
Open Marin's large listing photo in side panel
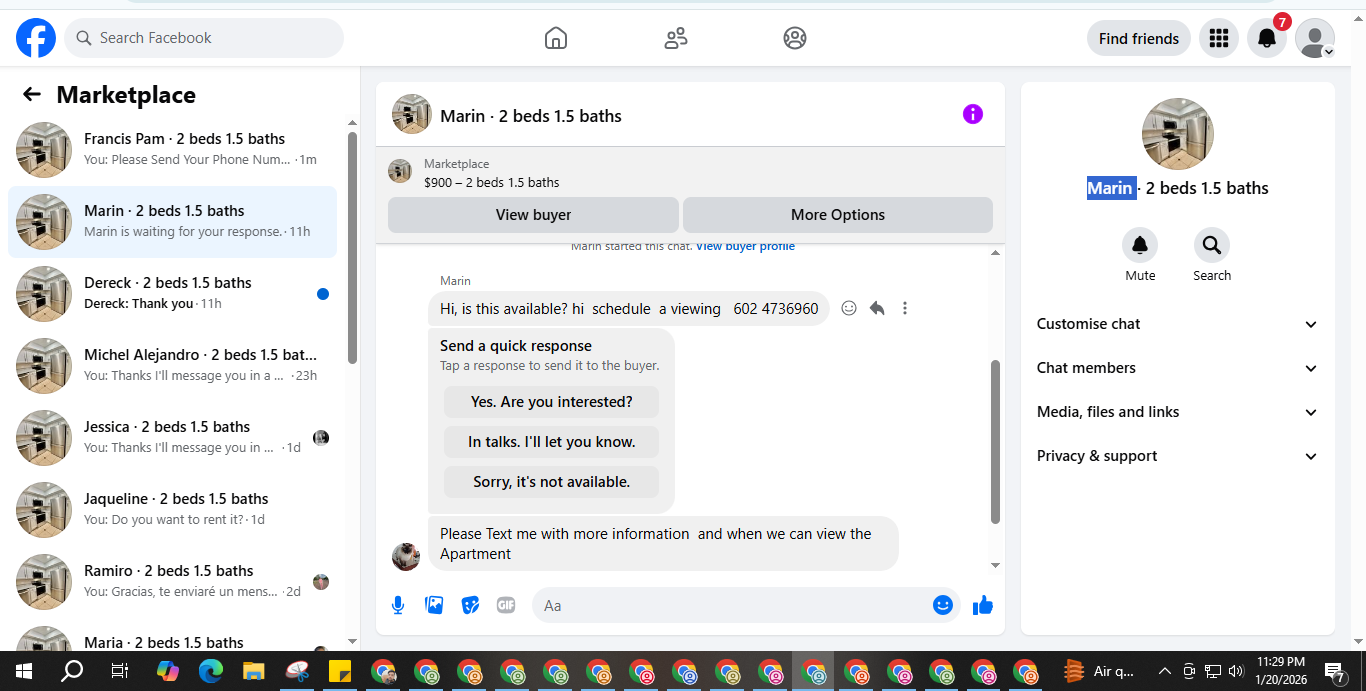coord(1178,134)
